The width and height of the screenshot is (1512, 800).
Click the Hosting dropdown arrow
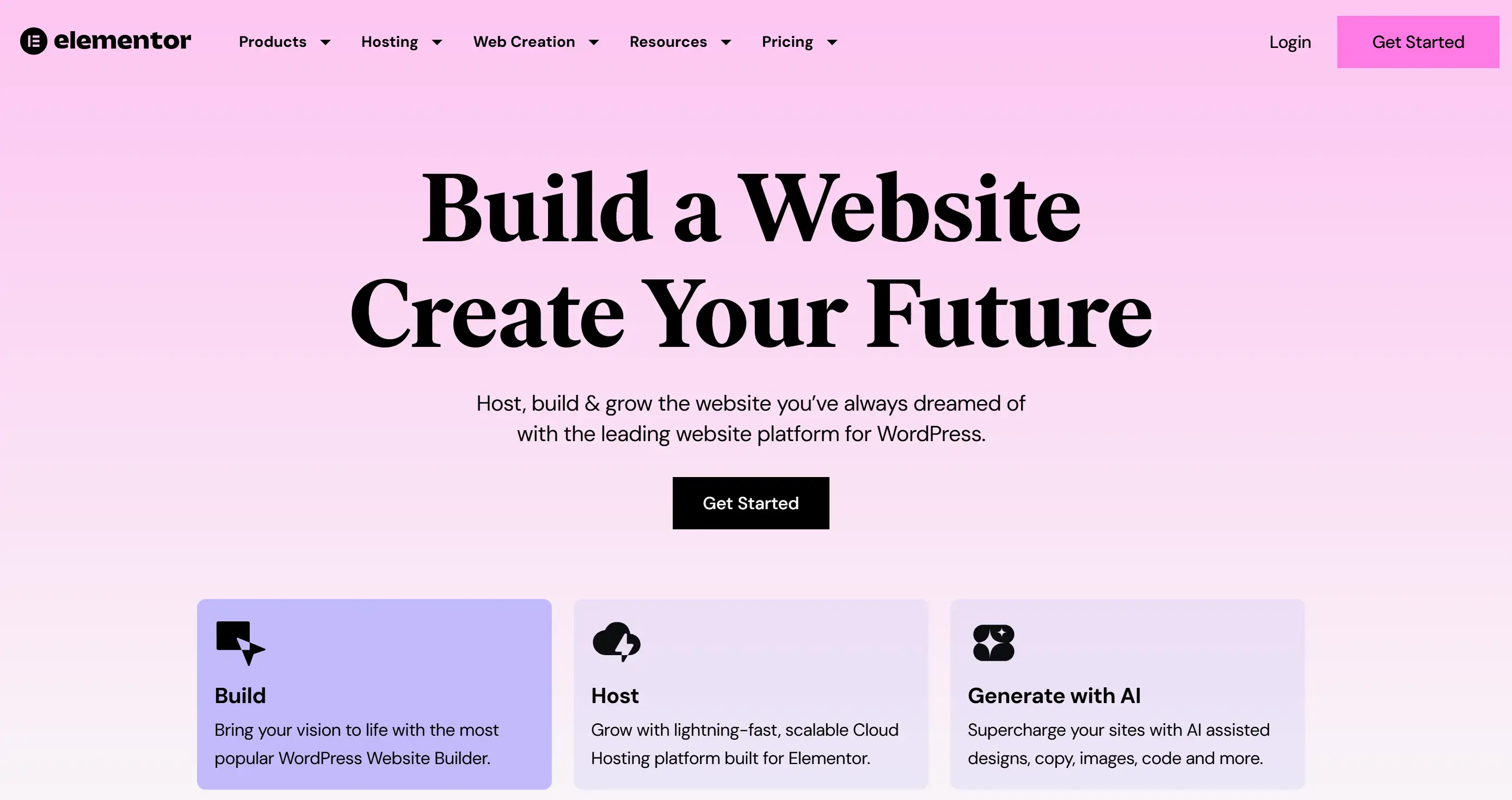click(x=438, y=42)
